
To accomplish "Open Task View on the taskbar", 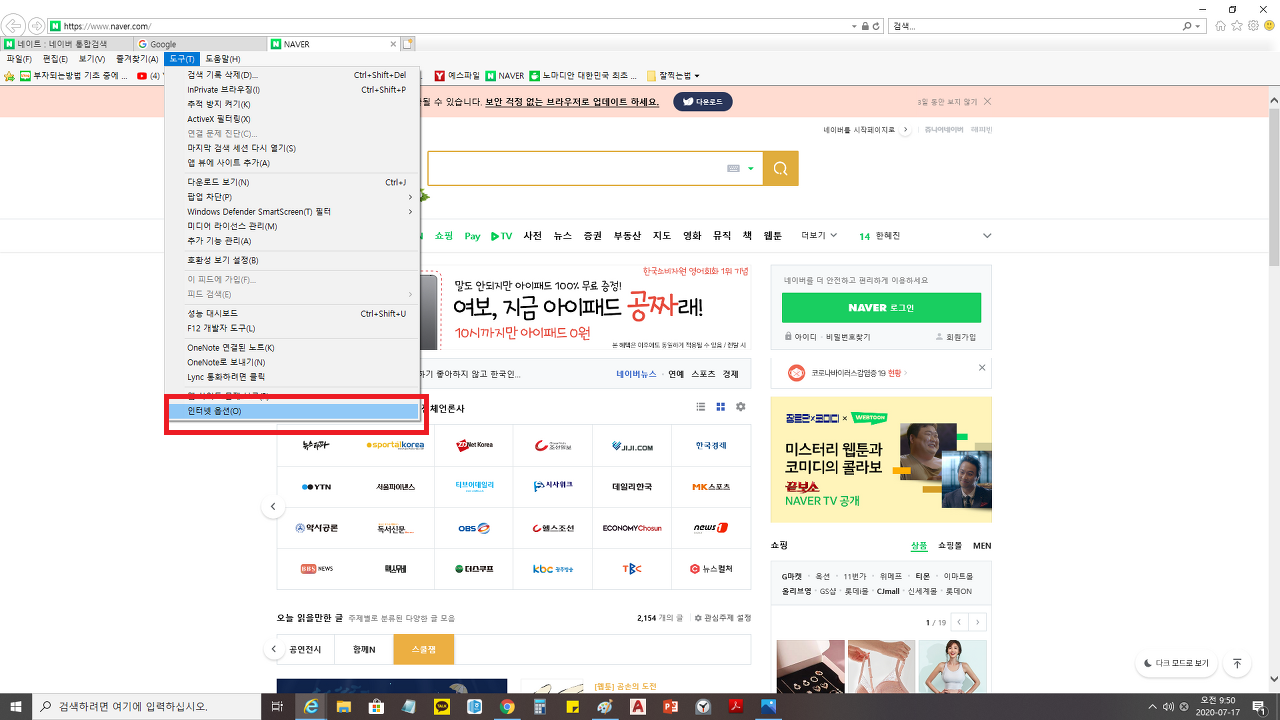I will 278,706.
